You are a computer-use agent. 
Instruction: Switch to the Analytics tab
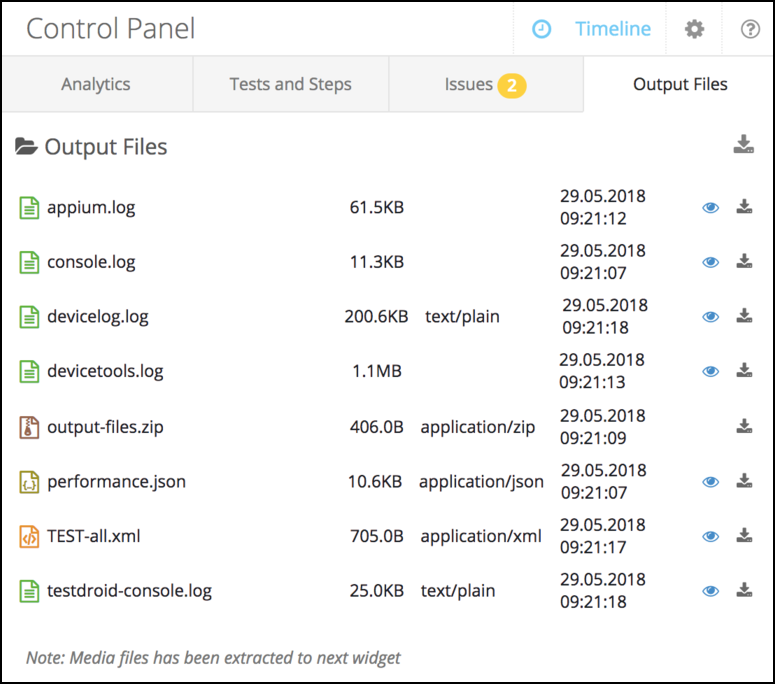pos(96,84)
